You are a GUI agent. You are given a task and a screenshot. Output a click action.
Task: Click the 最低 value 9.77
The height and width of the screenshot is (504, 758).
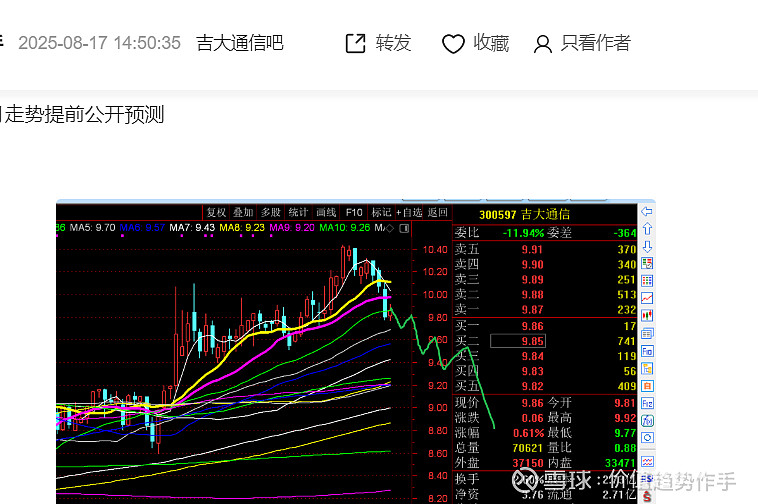click(625, 433)
